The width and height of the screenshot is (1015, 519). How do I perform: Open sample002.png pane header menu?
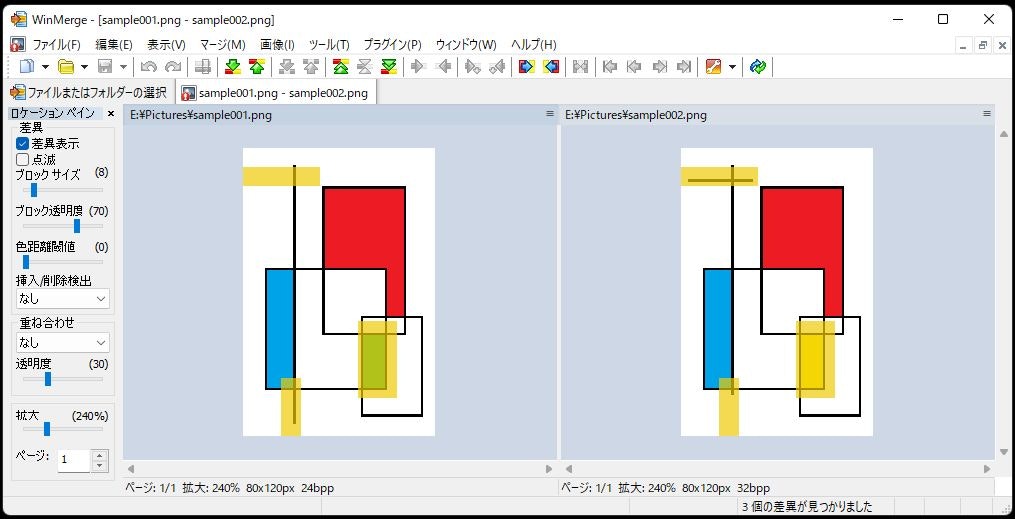(x=987, y=113)
